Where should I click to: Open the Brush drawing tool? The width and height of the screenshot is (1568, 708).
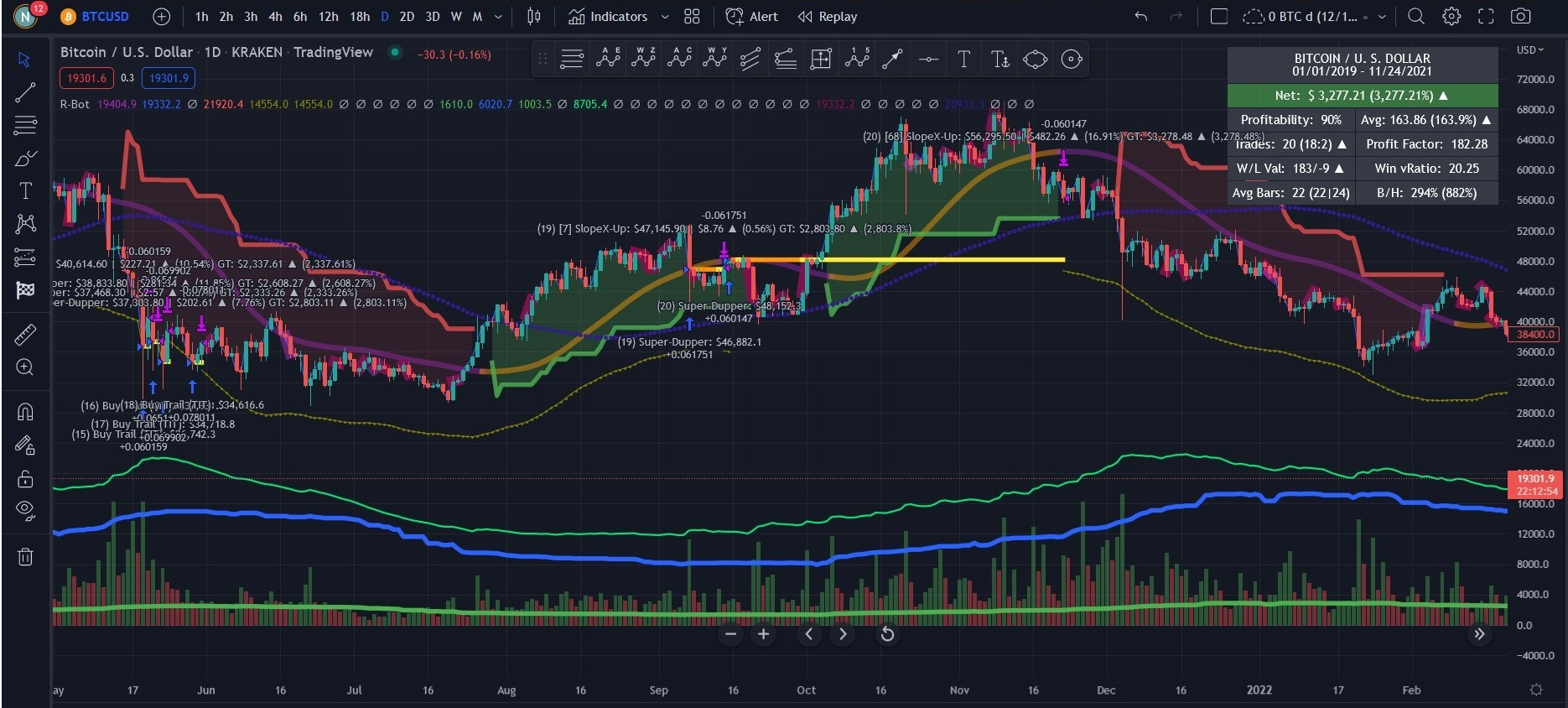[x=25, y=159]
